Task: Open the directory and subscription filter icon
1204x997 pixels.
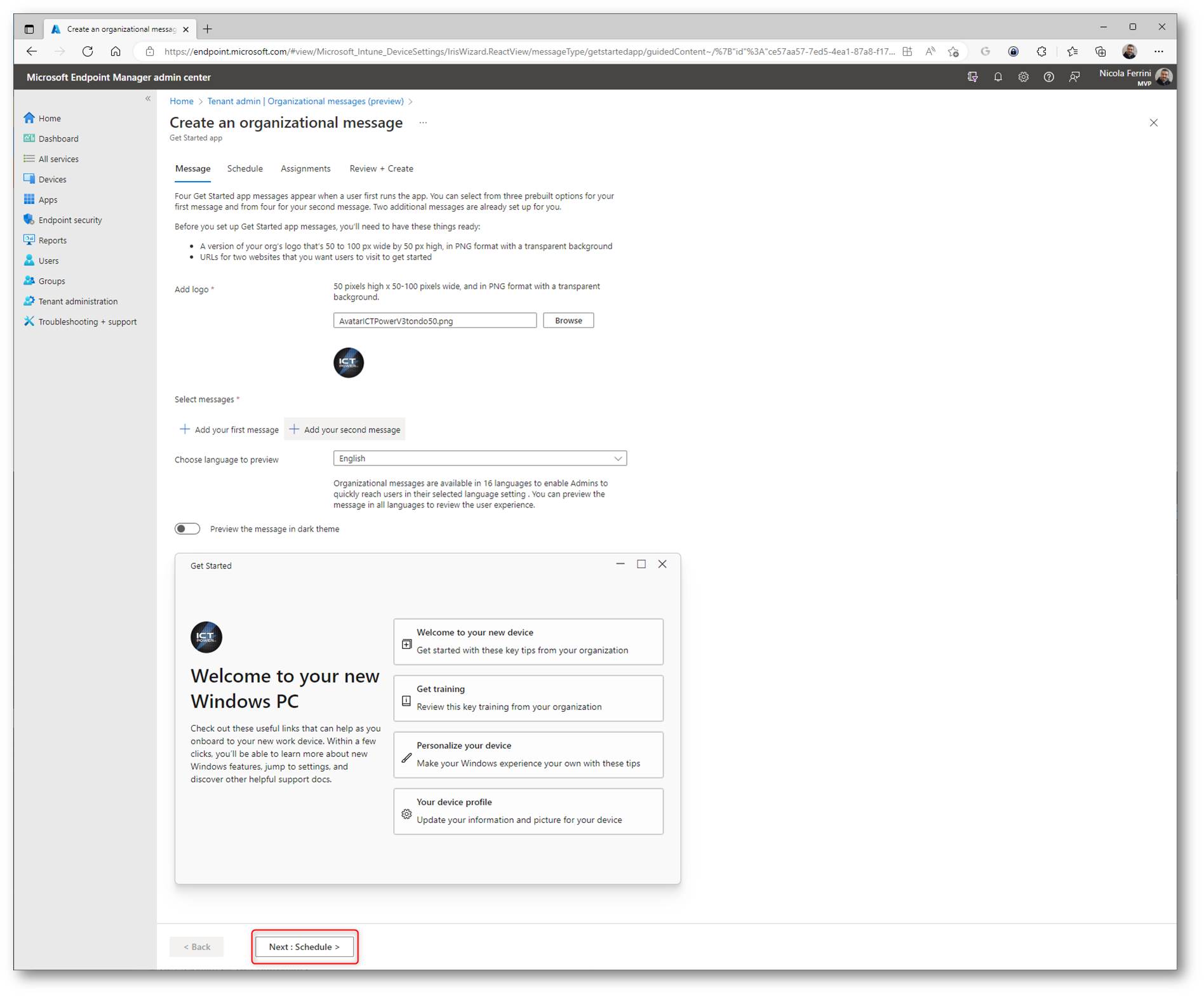Action: click(972, 77)
